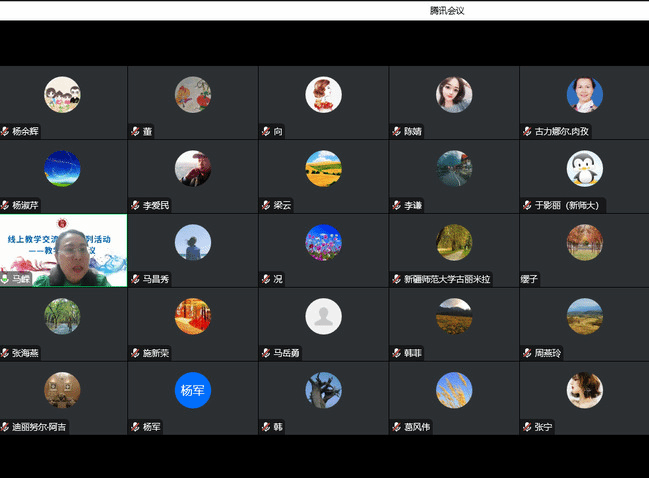Select the gray default avatar of 马岳勇

(323, 316)
